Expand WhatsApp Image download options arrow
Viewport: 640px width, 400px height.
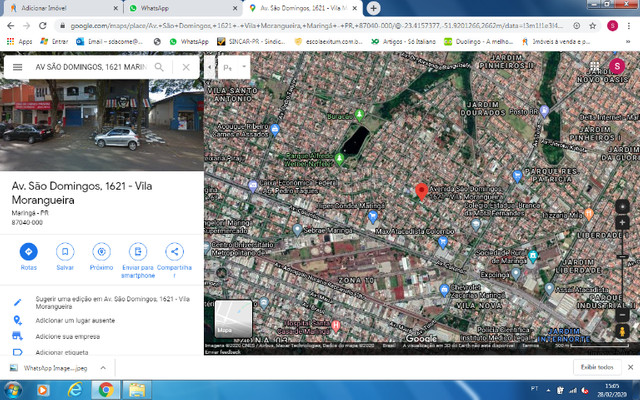(103, 368)
